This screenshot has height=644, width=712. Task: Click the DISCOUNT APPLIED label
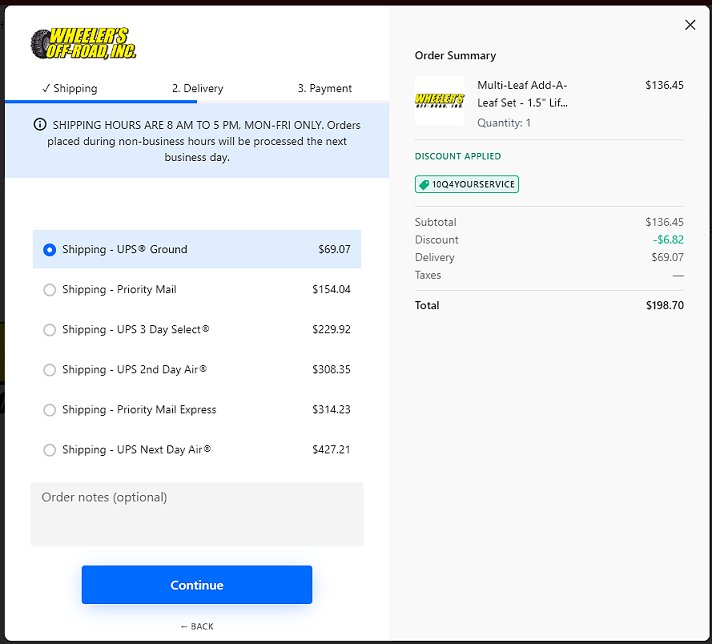(458, 156)
